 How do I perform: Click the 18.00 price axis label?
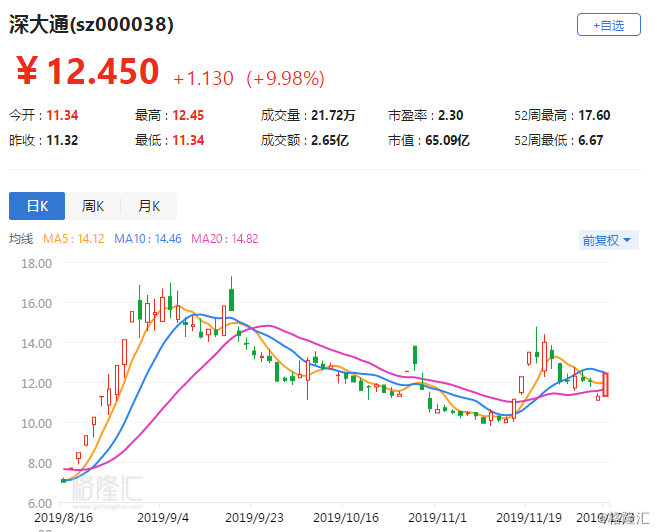click(36, 263)
